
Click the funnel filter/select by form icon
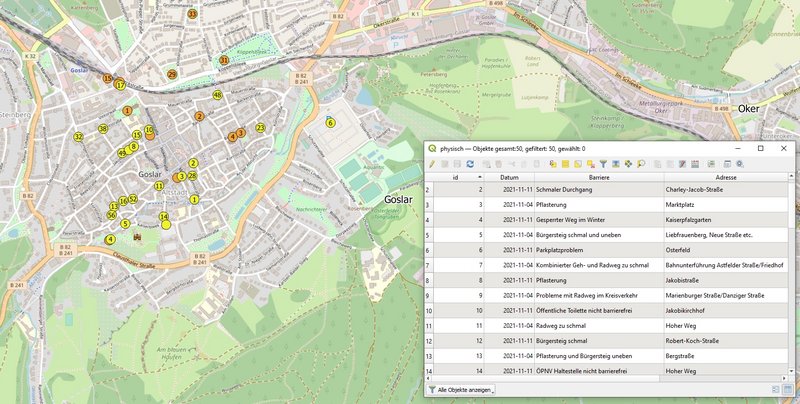pos(603,163)
